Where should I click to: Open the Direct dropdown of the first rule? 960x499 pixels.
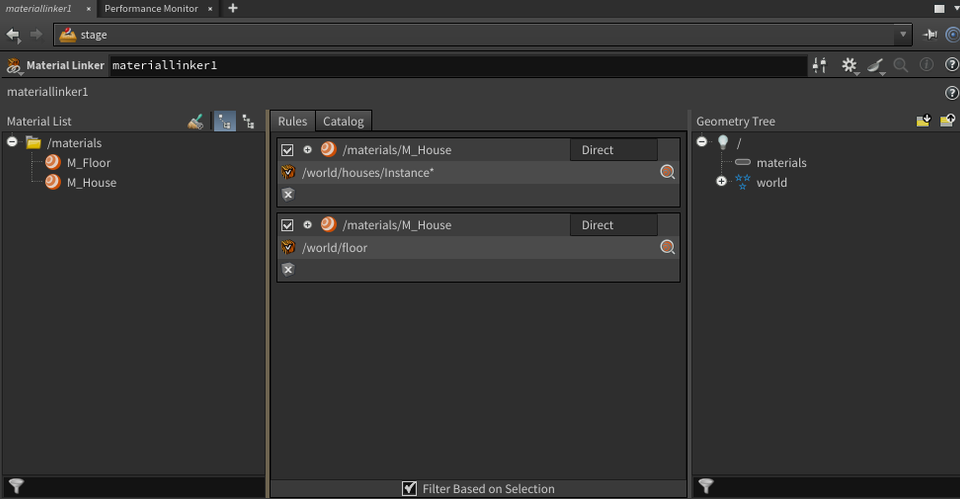point(613,150)
